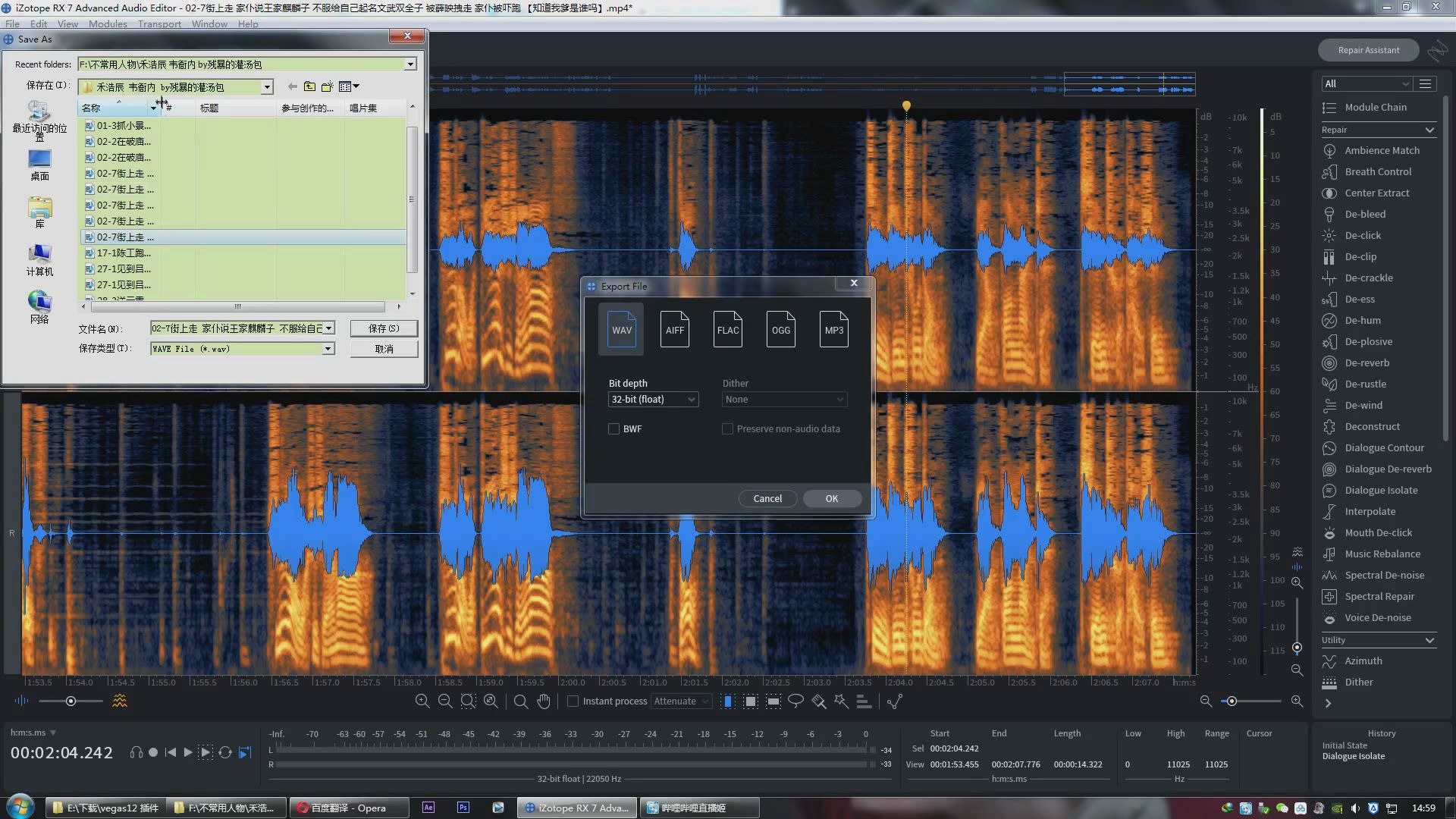Click the grab hand tool
The image size is (1456, 819).
pyautogui.click(x=544, y=701)
